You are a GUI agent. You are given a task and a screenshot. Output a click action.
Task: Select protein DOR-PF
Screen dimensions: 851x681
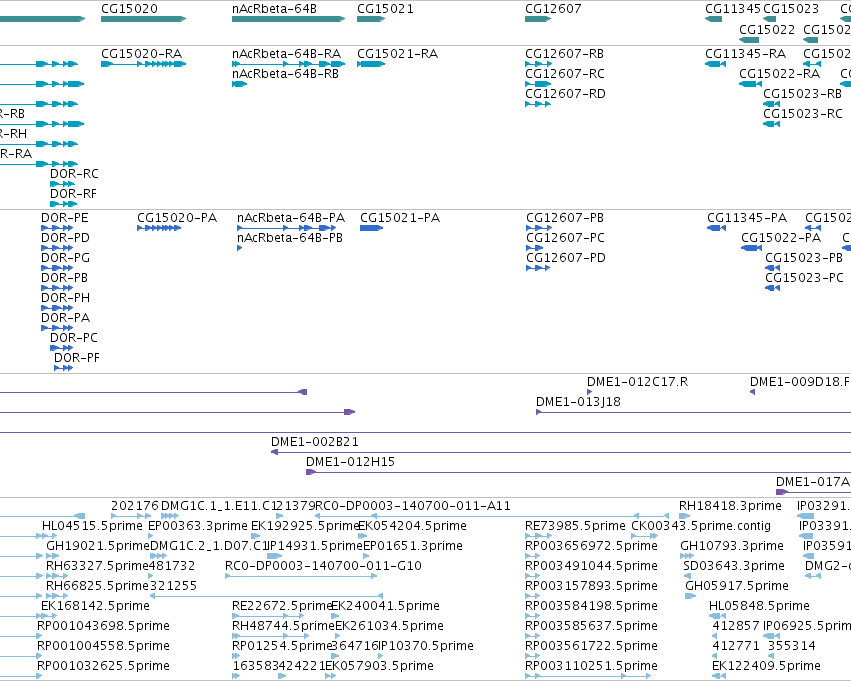[63, 368]
